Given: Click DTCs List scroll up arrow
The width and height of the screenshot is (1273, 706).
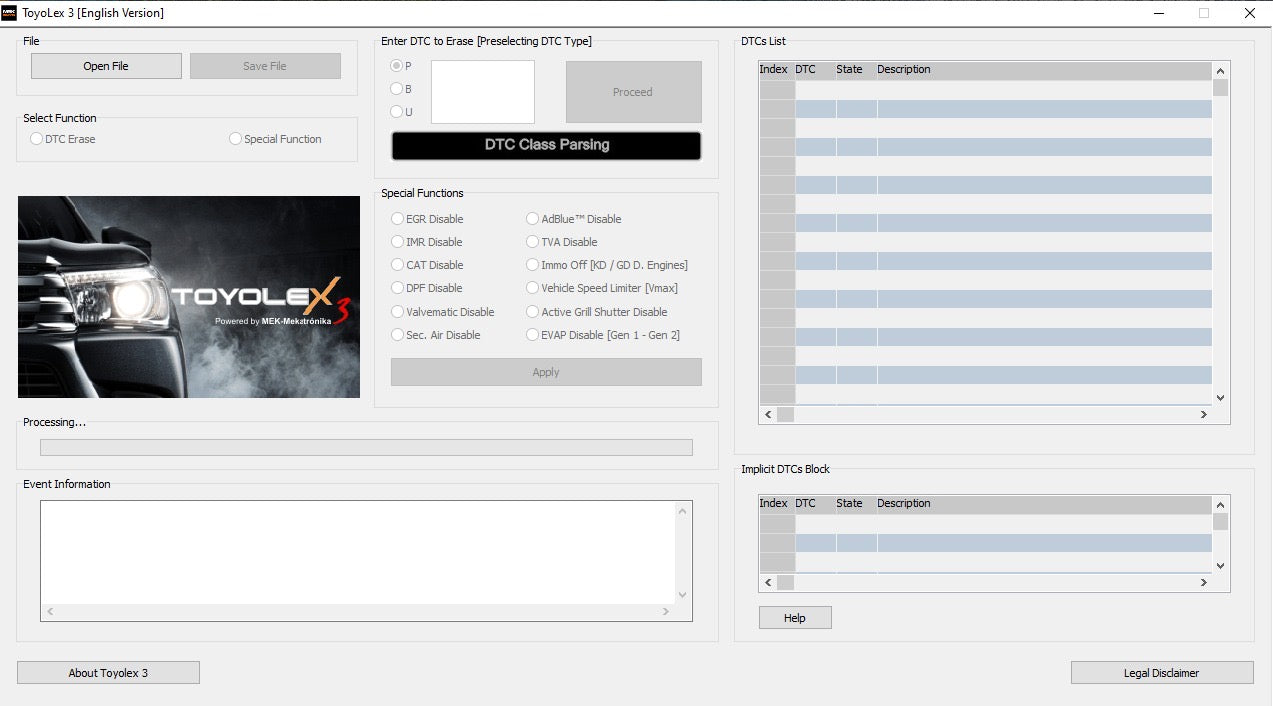Looking at the screenshot, I should click(x=1220, y=71).
